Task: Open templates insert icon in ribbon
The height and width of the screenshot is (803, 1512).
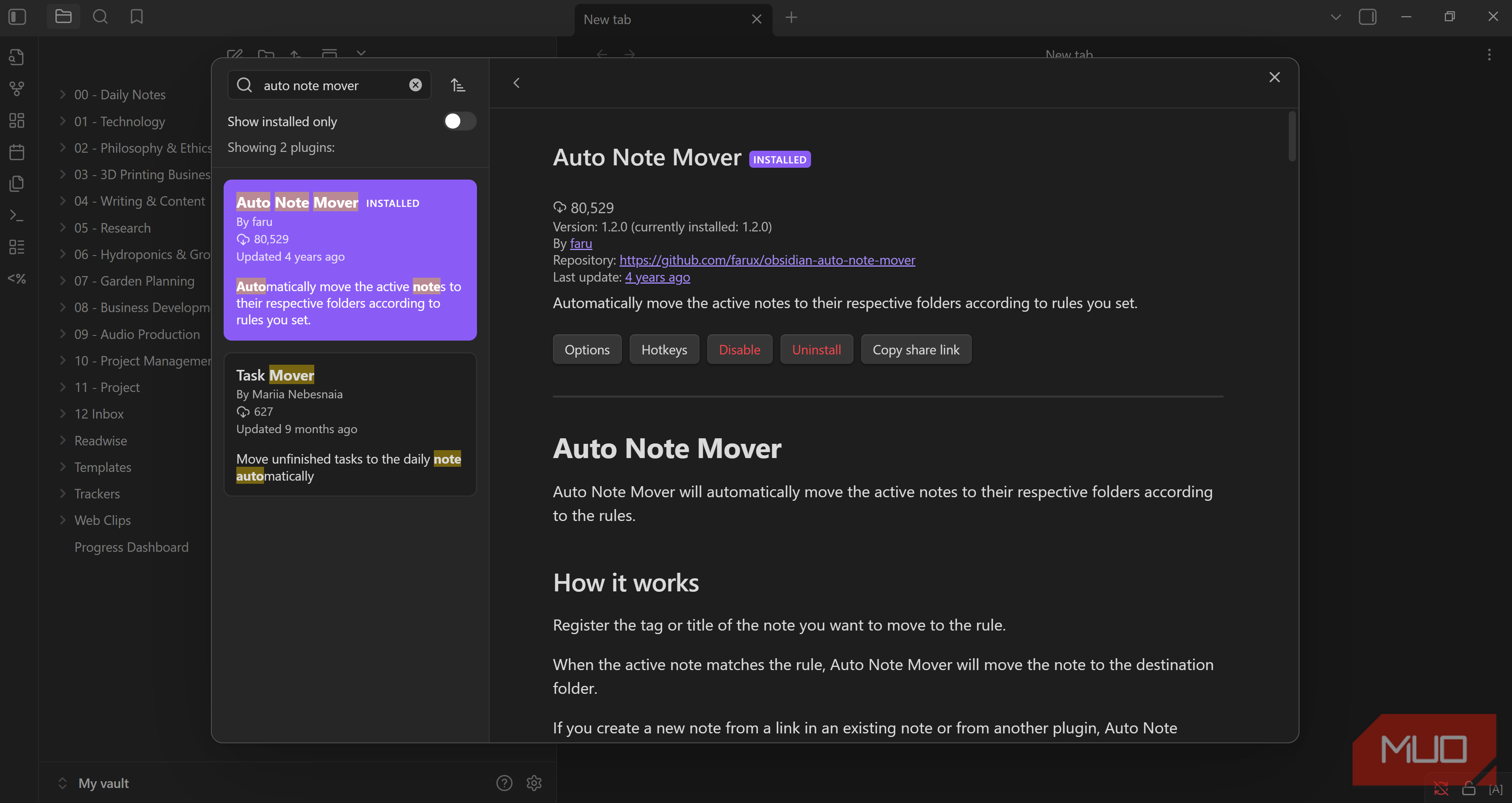Action: [17, 184]
